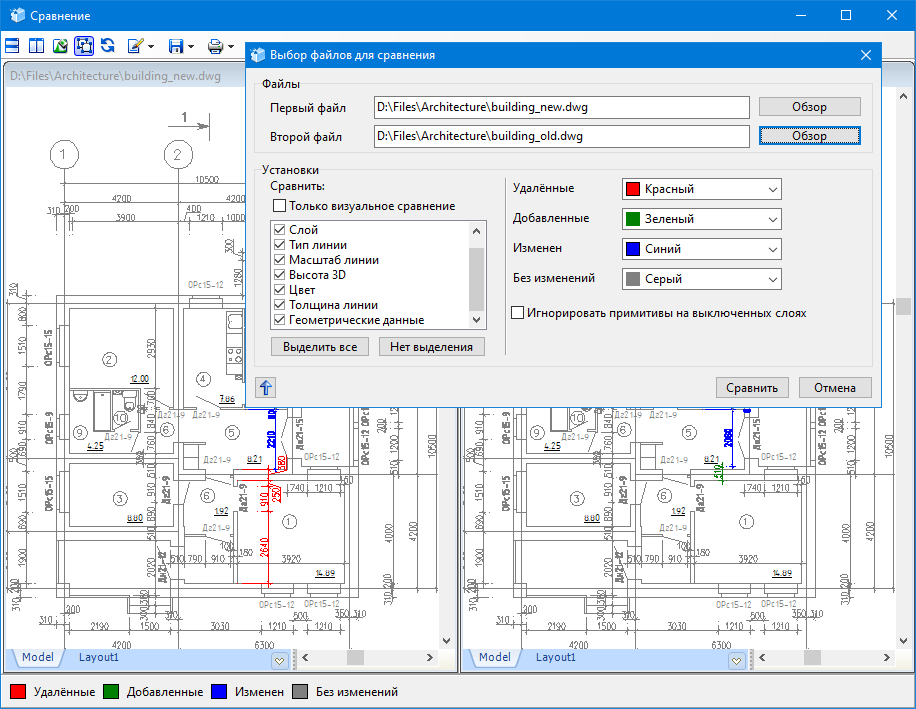Viewport: 916px width, 709px height.
Task: Click the refresh comparison arrows icon
Action: click(107, 46)
